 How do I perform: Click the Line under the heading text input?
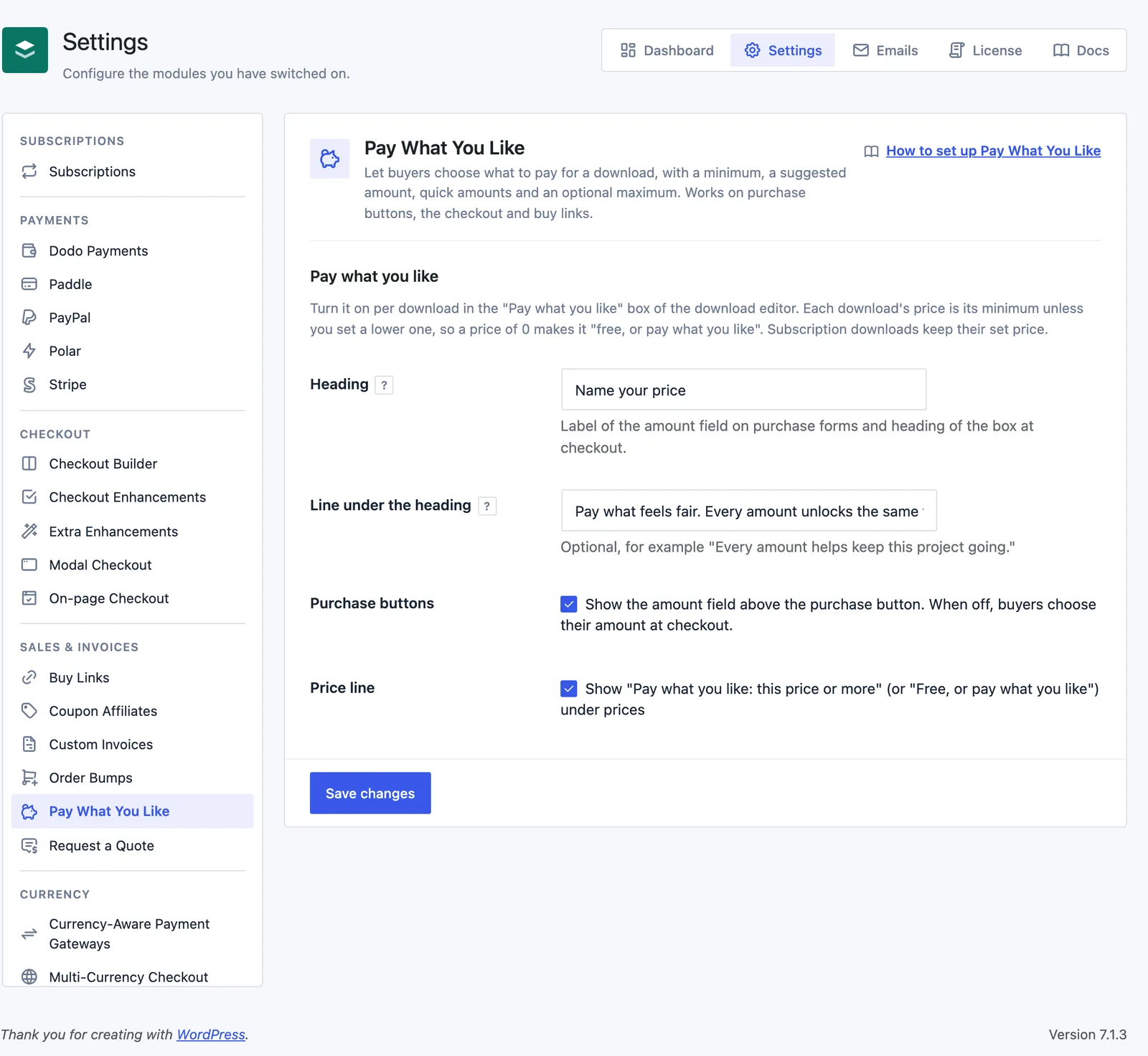click(x=749, y=511)
